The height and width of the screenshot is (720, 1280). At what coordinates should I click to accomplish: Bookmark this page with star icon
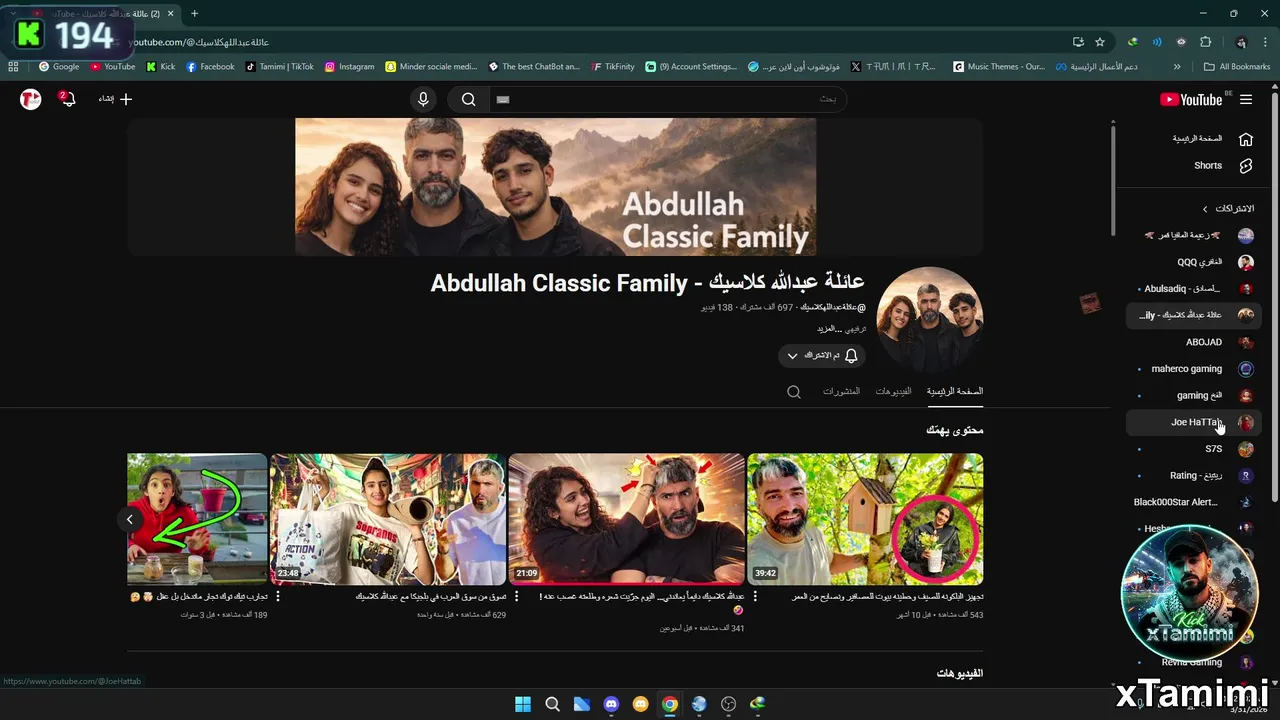point(1100,42)
